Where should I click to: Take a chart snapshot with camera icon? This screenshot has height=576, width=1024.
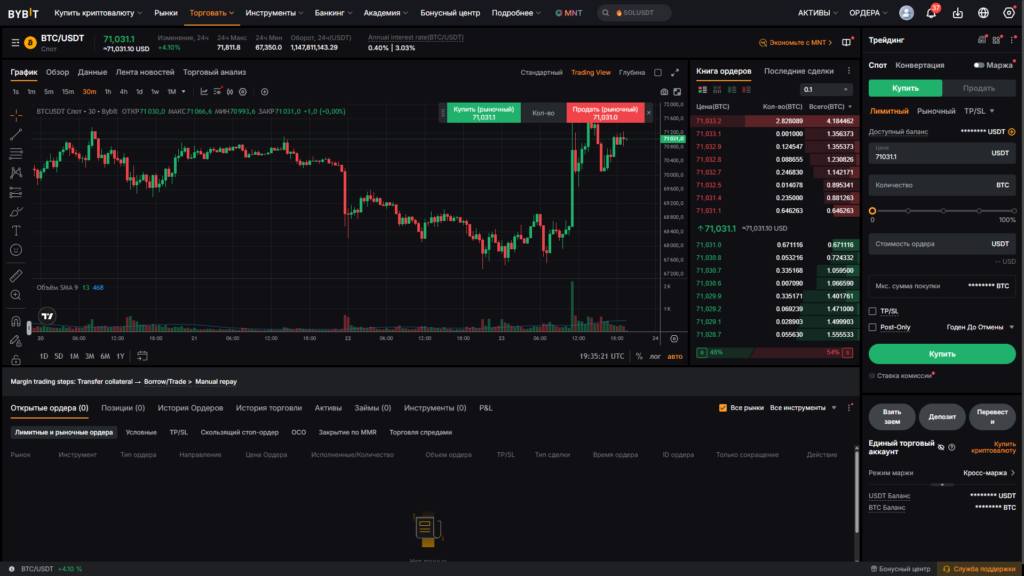[x=664, y=92]
